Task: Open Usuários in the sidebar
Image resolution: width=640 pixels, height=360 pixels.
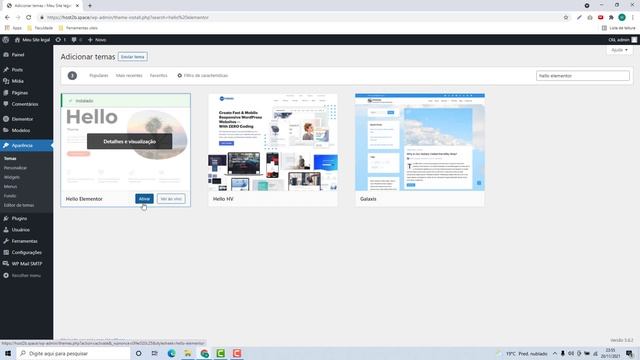Action: click(20, 230)
